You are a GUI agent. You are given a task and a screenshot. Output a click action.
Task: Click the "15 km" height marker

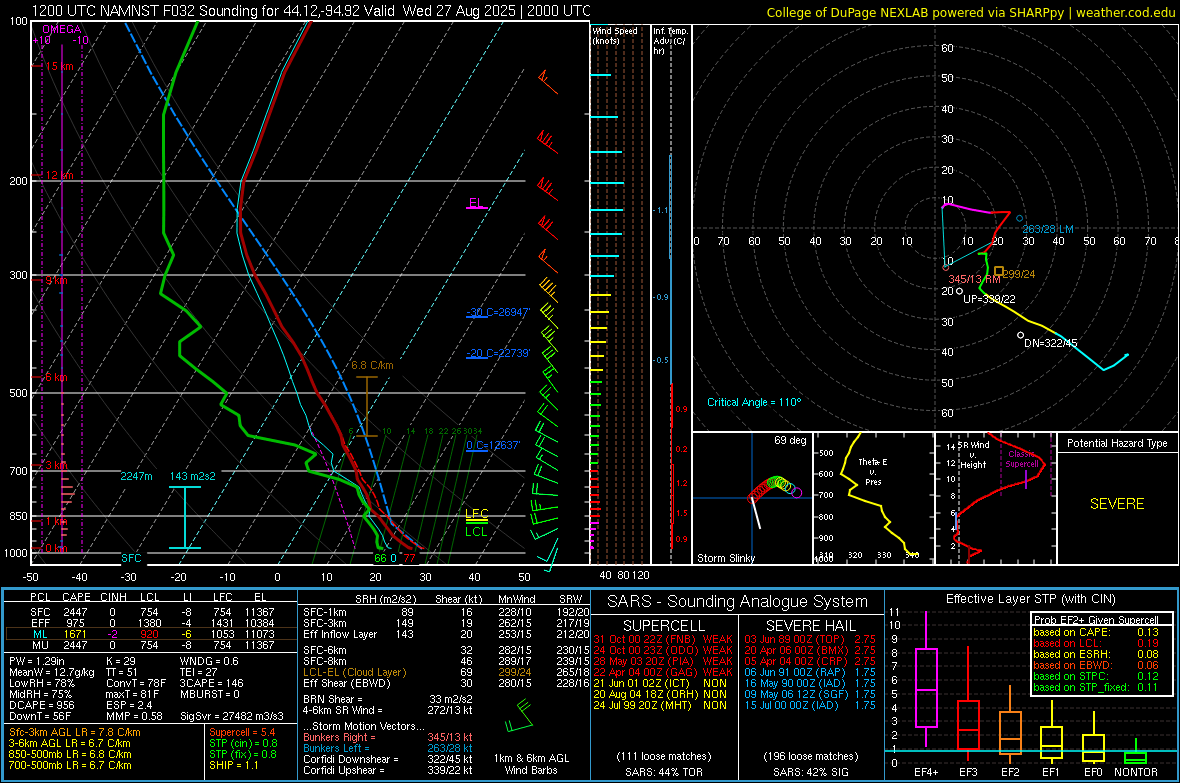pos(59,66)
